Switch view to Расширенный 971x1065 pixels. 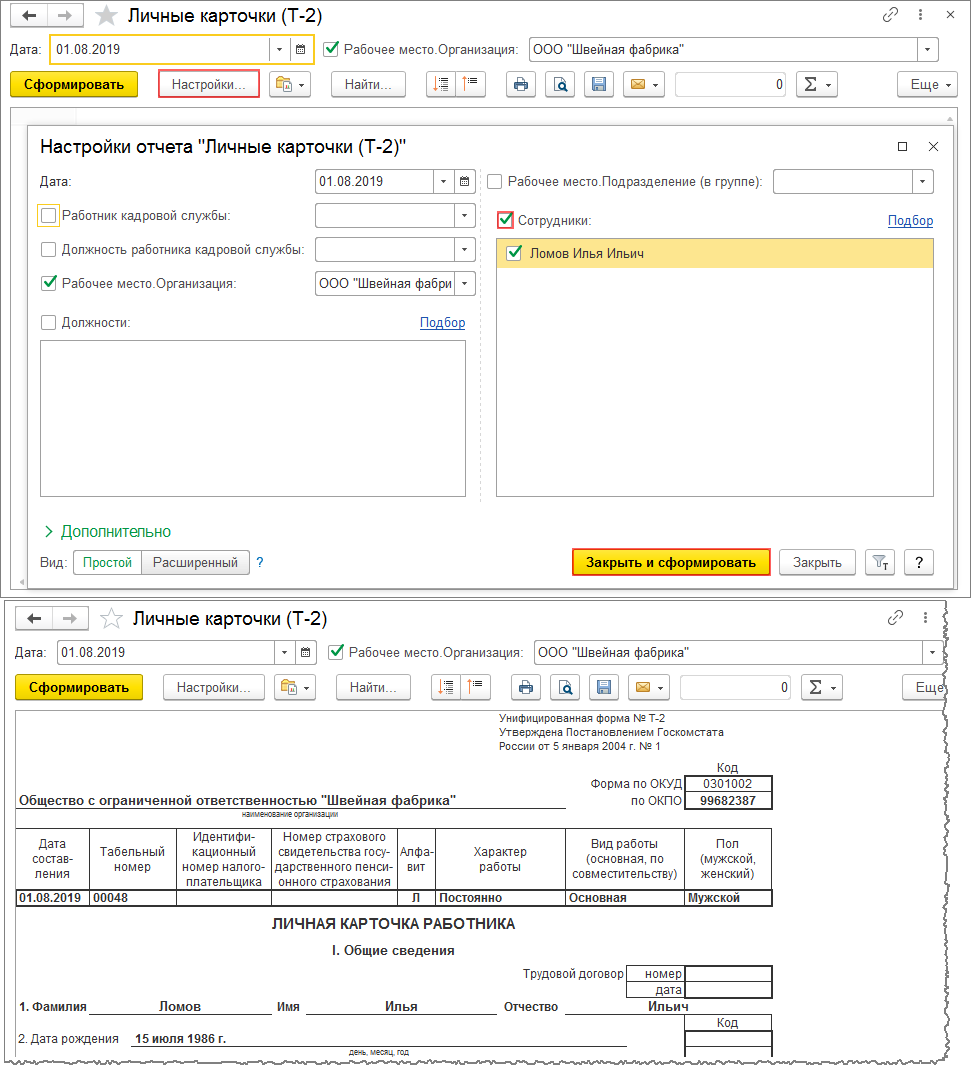(196, 562)
